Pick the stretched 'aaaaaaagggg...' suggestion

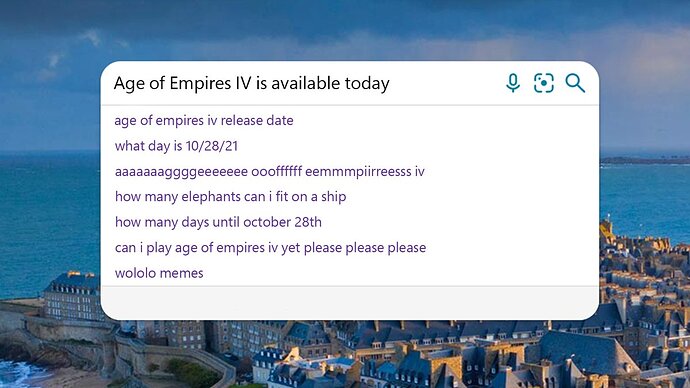pyautogui.click(x=269, y=171)
